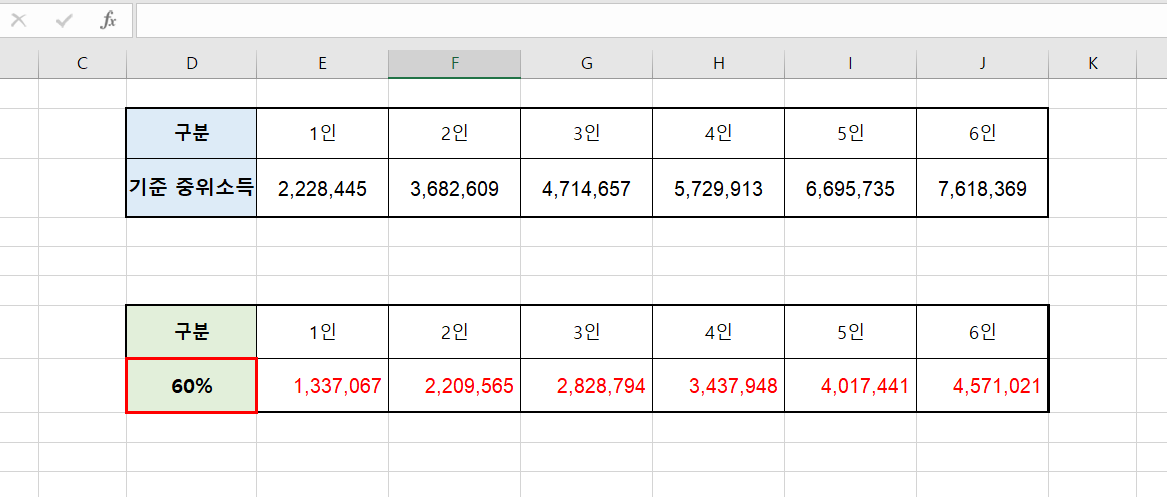Select column K header
Image resolution: width=1167 pixels, height=497 pixels.
(1093, 64)
